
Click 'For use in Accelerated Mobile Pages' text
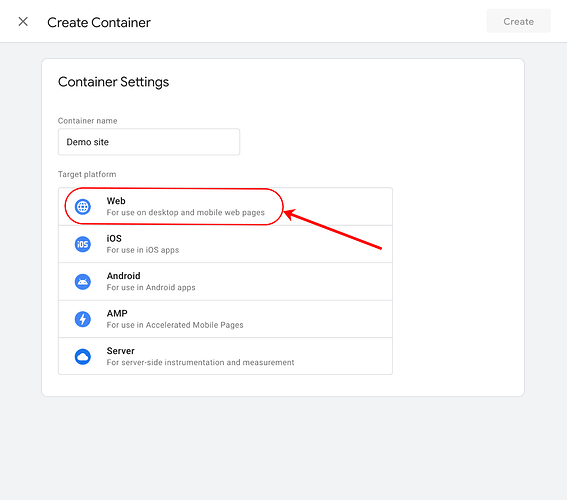point(175,325)
